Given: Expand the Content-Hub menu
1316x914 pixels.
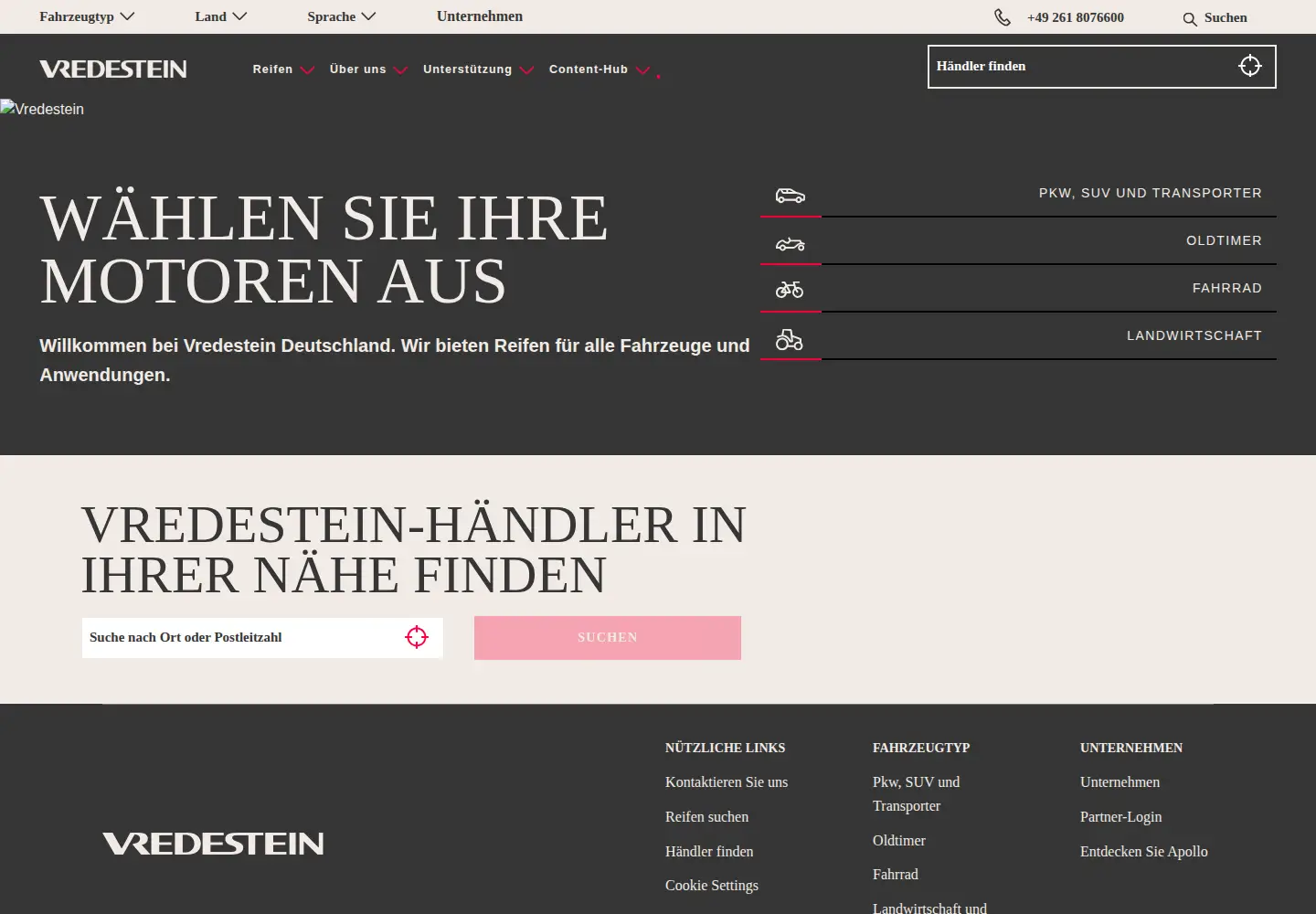Looking at the screenshot, I should click(600, 69).
